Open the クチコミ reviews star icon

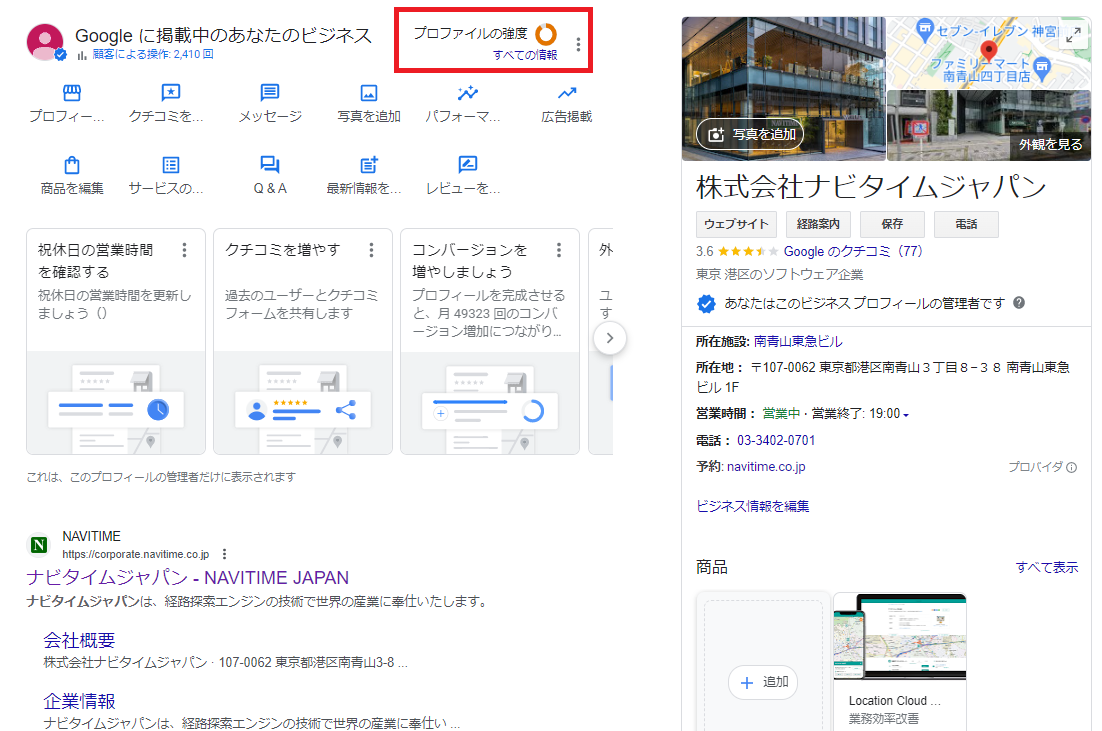(171, 93)
